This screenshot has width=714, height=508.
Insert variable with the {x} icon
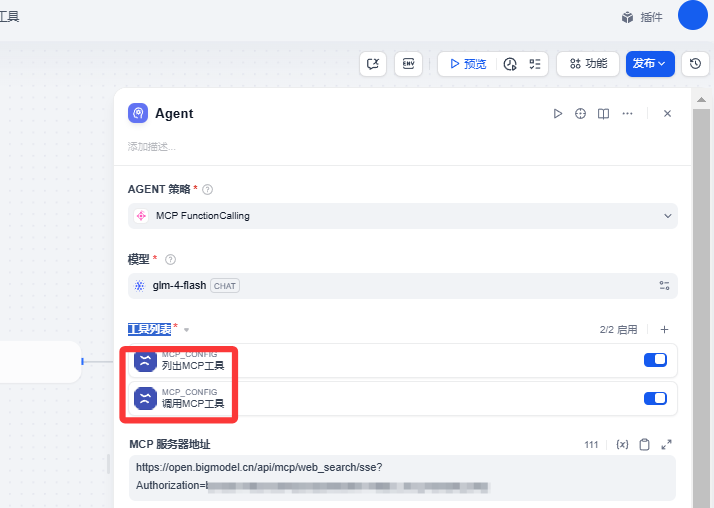tap(622, 444)
